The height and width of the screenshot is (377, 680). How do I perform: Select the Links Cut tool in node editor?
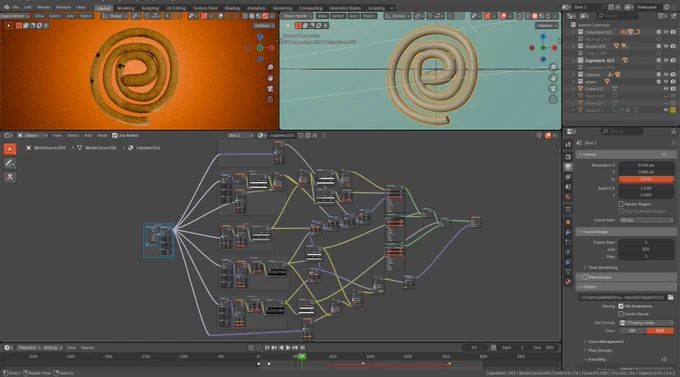10,177
